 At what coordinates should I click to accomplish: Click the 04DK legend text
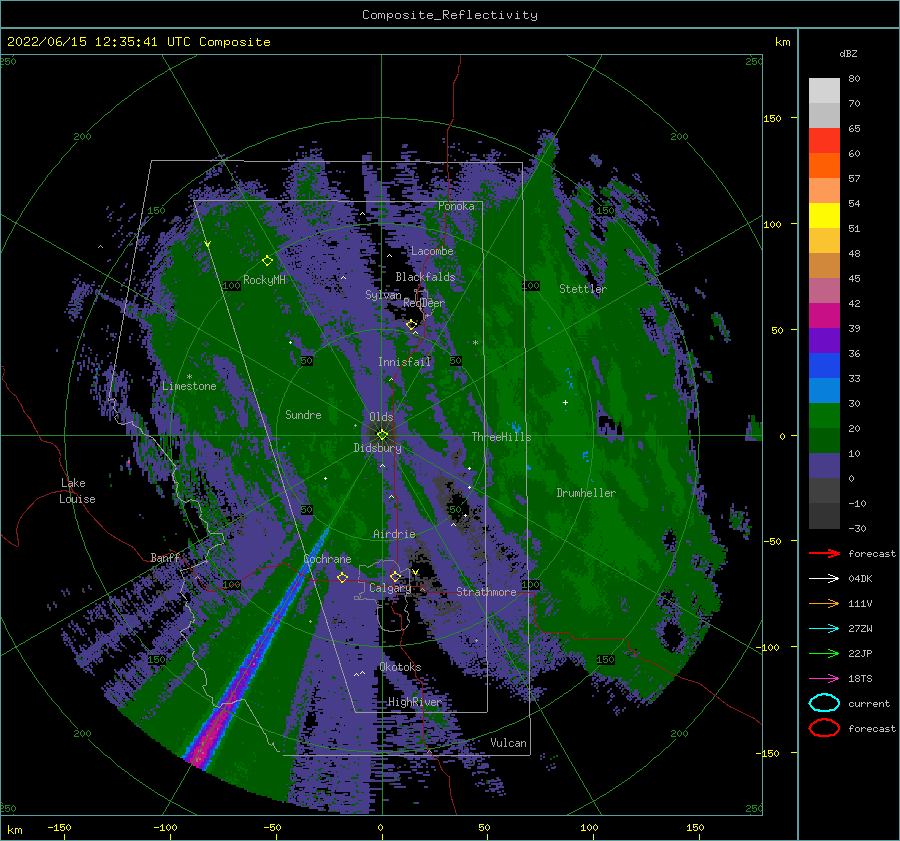tap(860, 579)
